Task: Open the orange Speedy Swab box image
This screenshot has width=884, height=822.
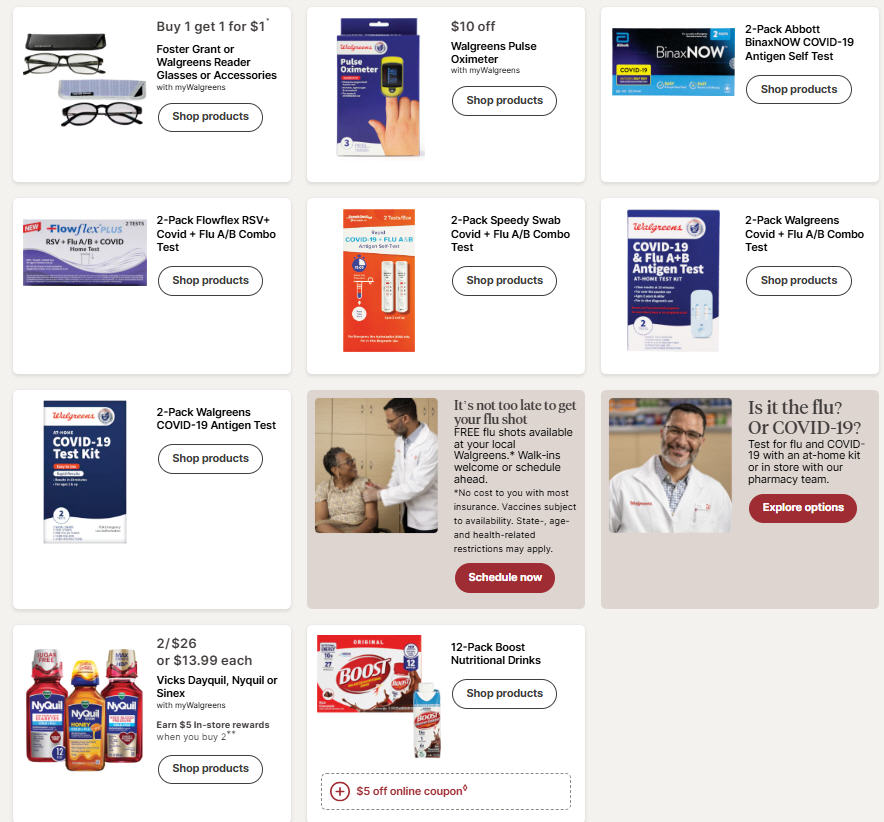Action: (379, 280)
